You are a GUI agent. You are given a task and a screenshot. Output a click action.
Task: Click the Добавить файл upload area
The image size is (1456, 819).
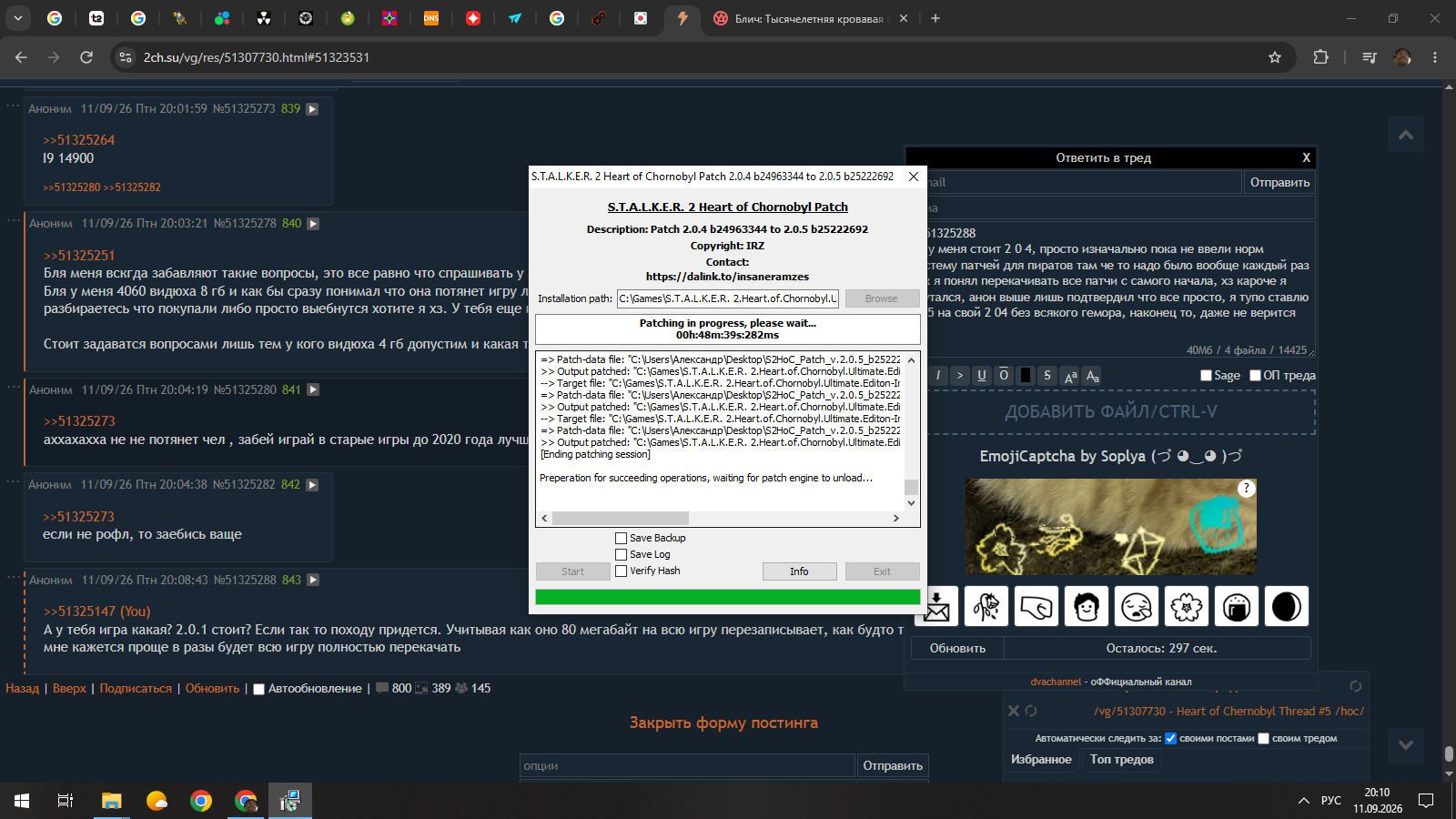(1111, 411)
